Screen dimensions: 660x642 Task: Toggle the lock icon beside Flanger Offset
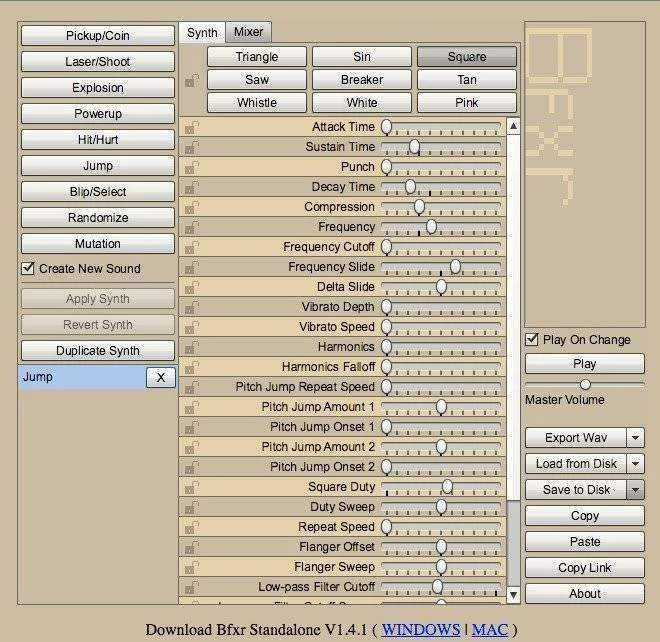(192, 547)
